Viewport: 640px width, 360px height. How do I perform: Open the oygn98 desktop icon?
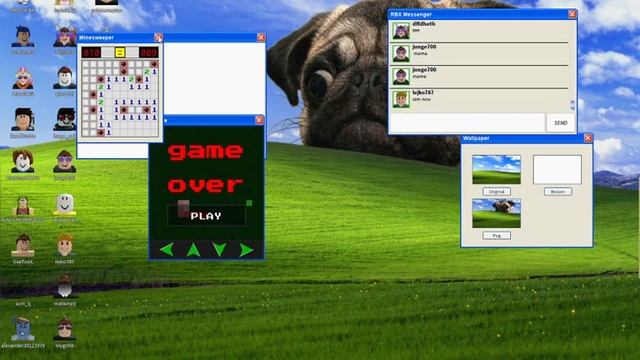[64, 332]
